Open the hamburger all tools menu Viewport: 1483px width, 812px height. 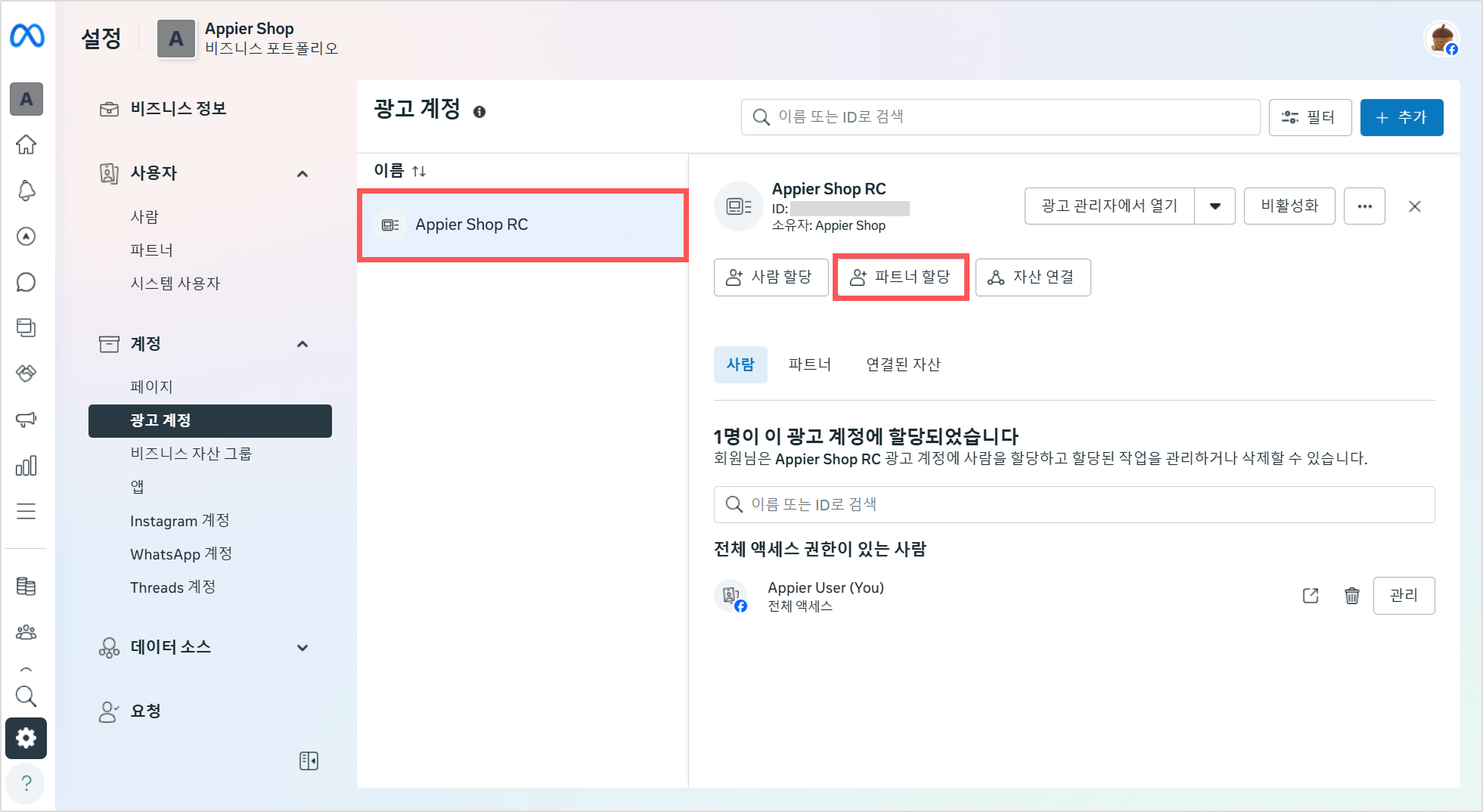point(26,511)
